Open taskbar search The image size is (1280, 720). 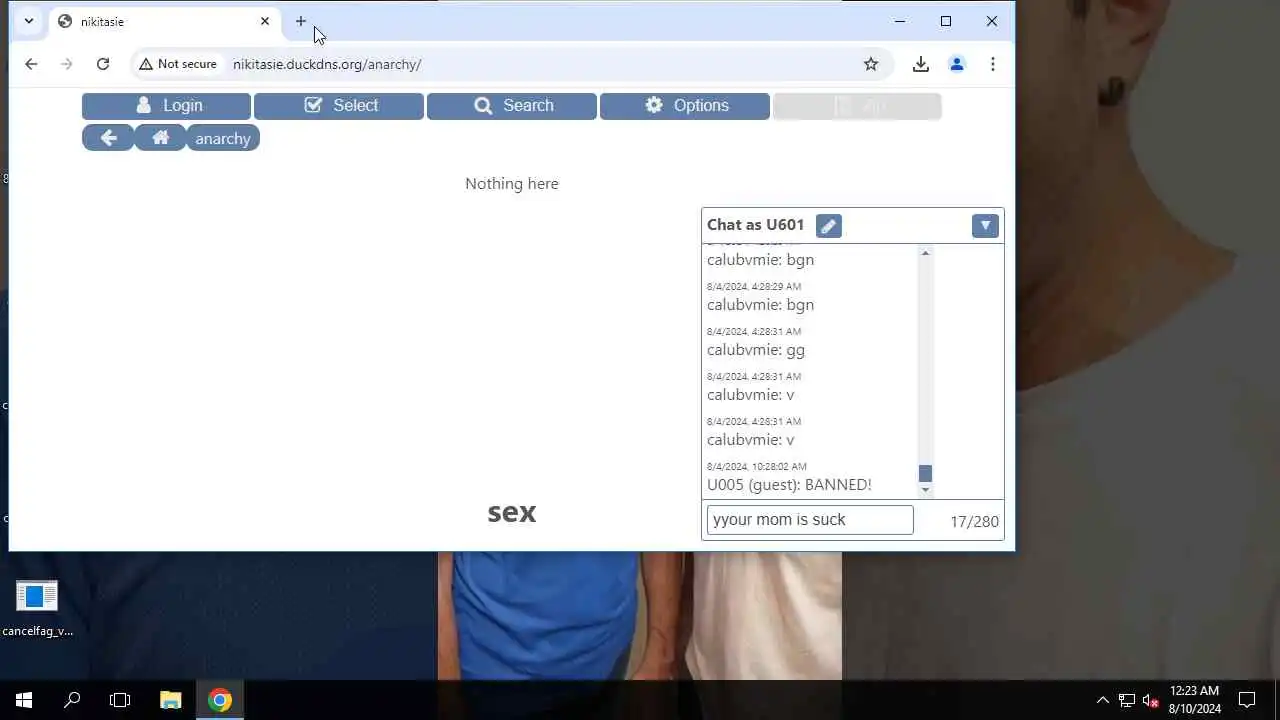tap(72, 700)
